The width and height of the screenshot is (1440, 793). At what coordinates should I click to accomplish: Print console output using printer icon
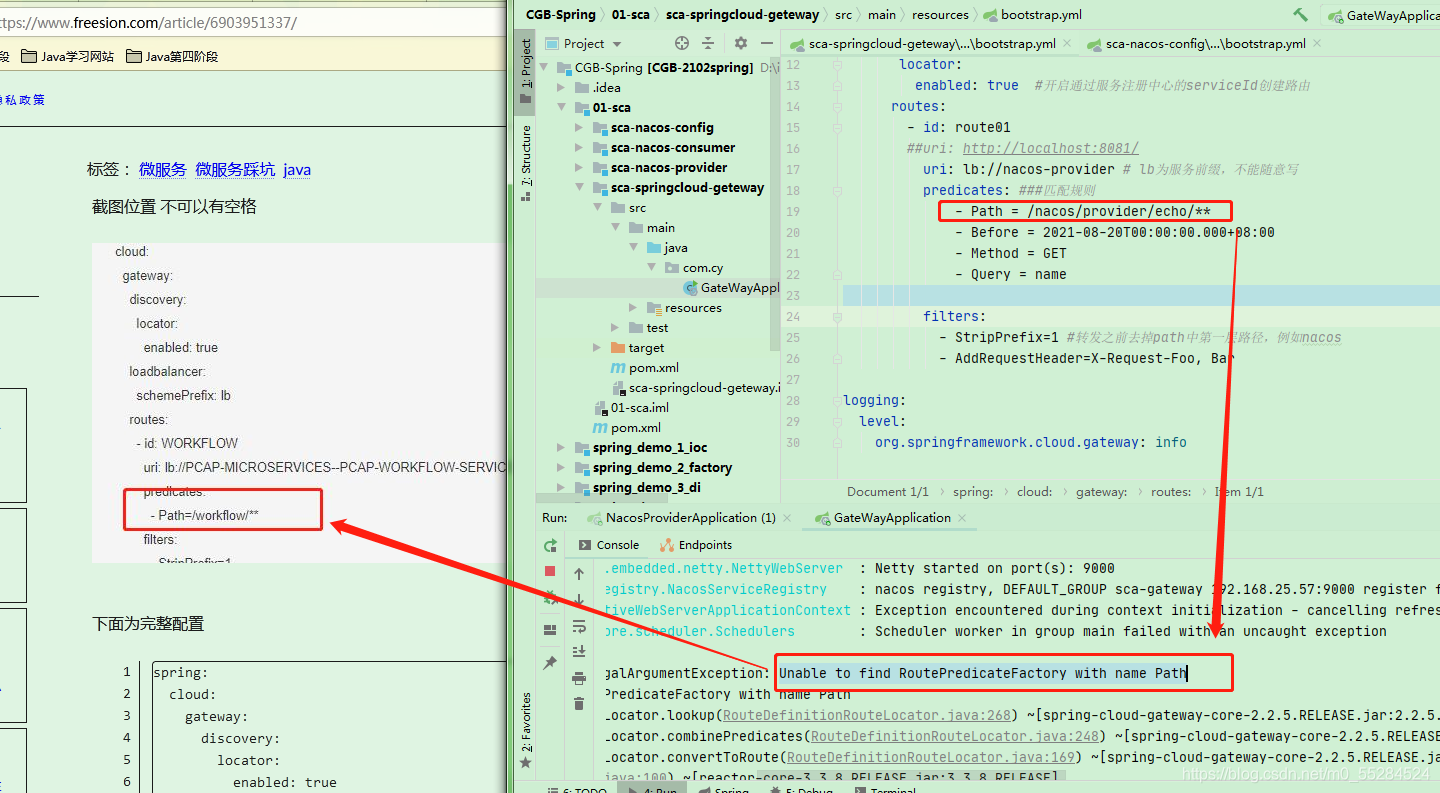click(579, 678)
